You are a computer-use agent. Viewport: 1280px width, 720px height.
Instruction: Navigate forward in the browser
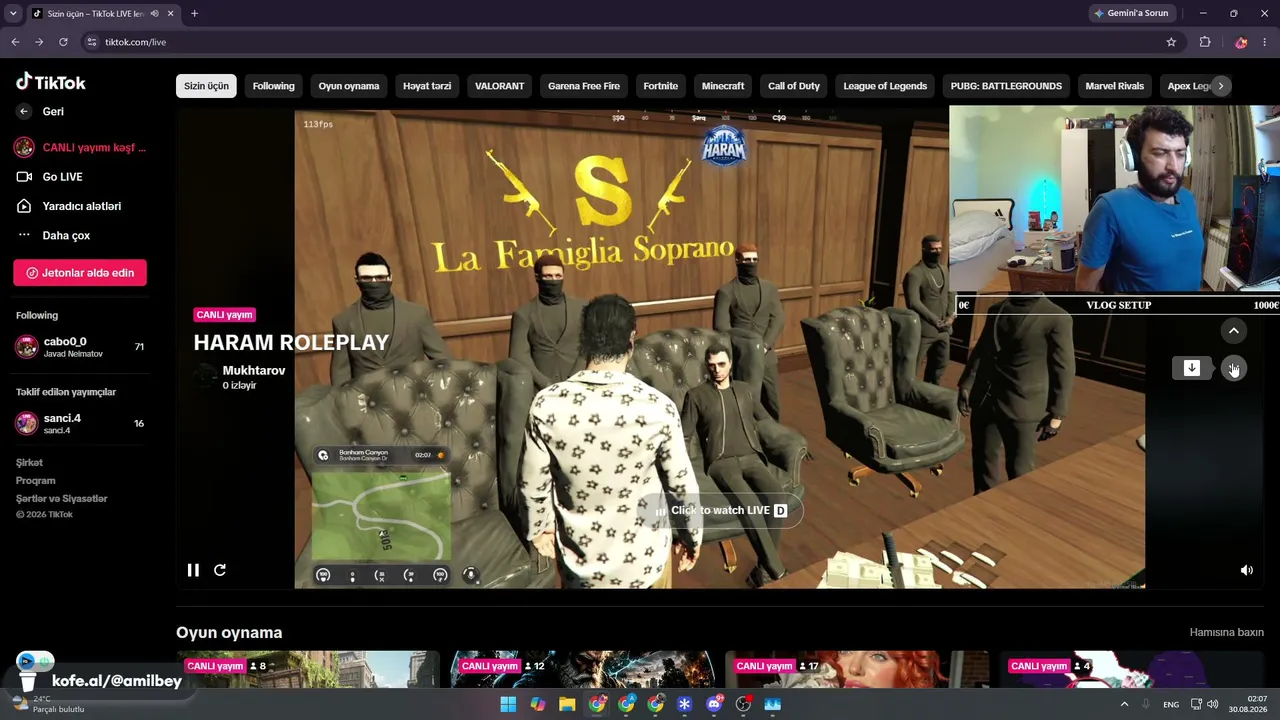(x=39, y=42)
